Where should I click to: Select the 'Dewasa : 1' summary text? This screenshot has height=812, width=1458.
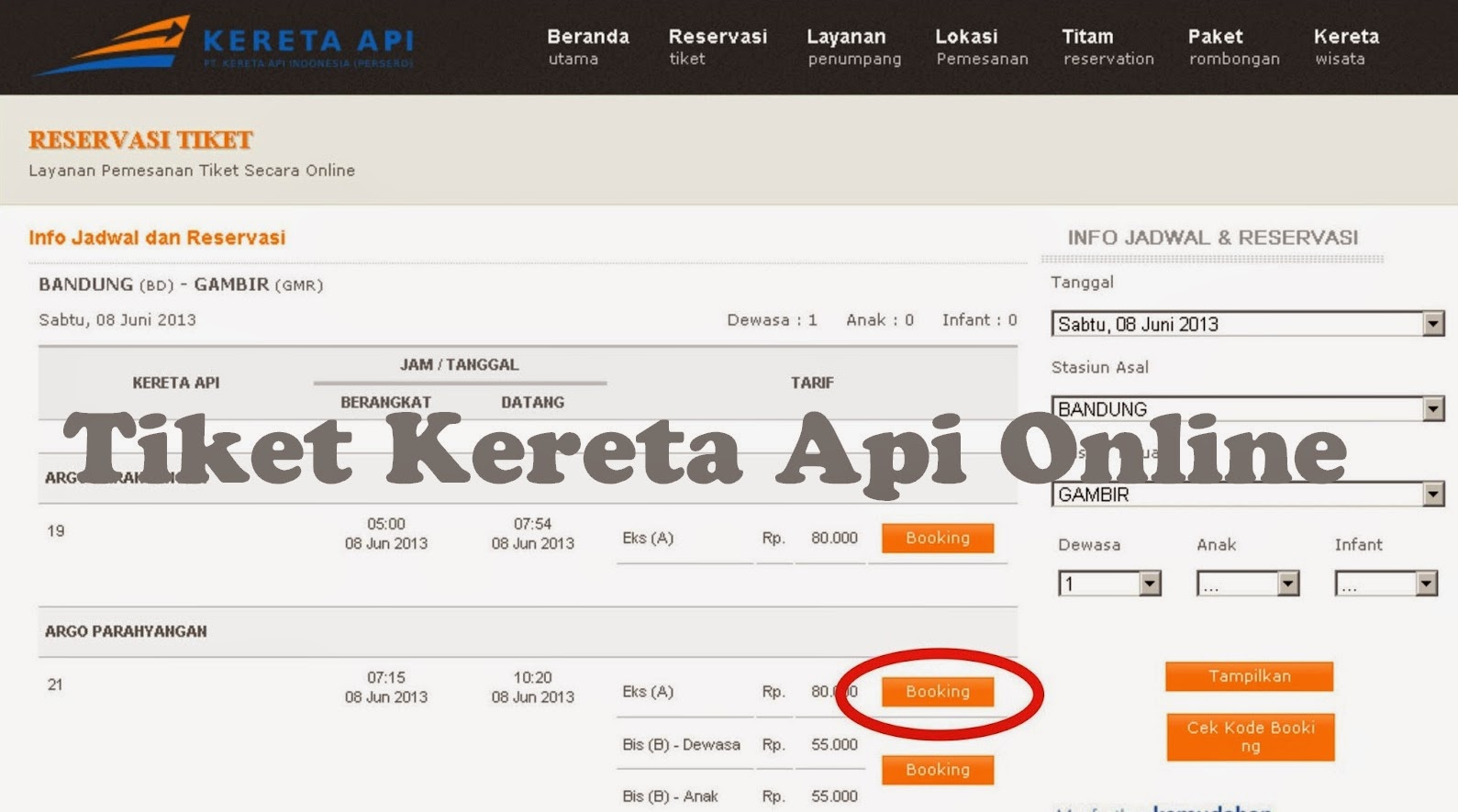coord(772,320)
